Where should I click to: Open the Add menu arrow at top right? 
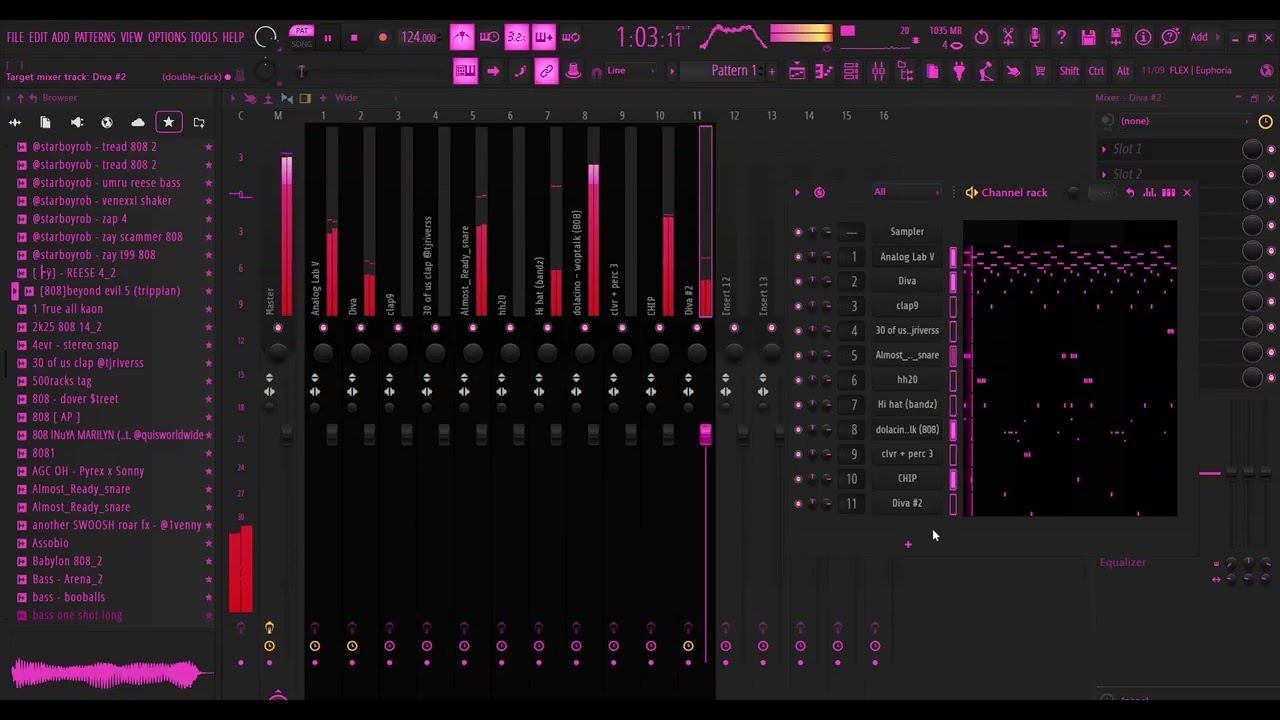1219,37
